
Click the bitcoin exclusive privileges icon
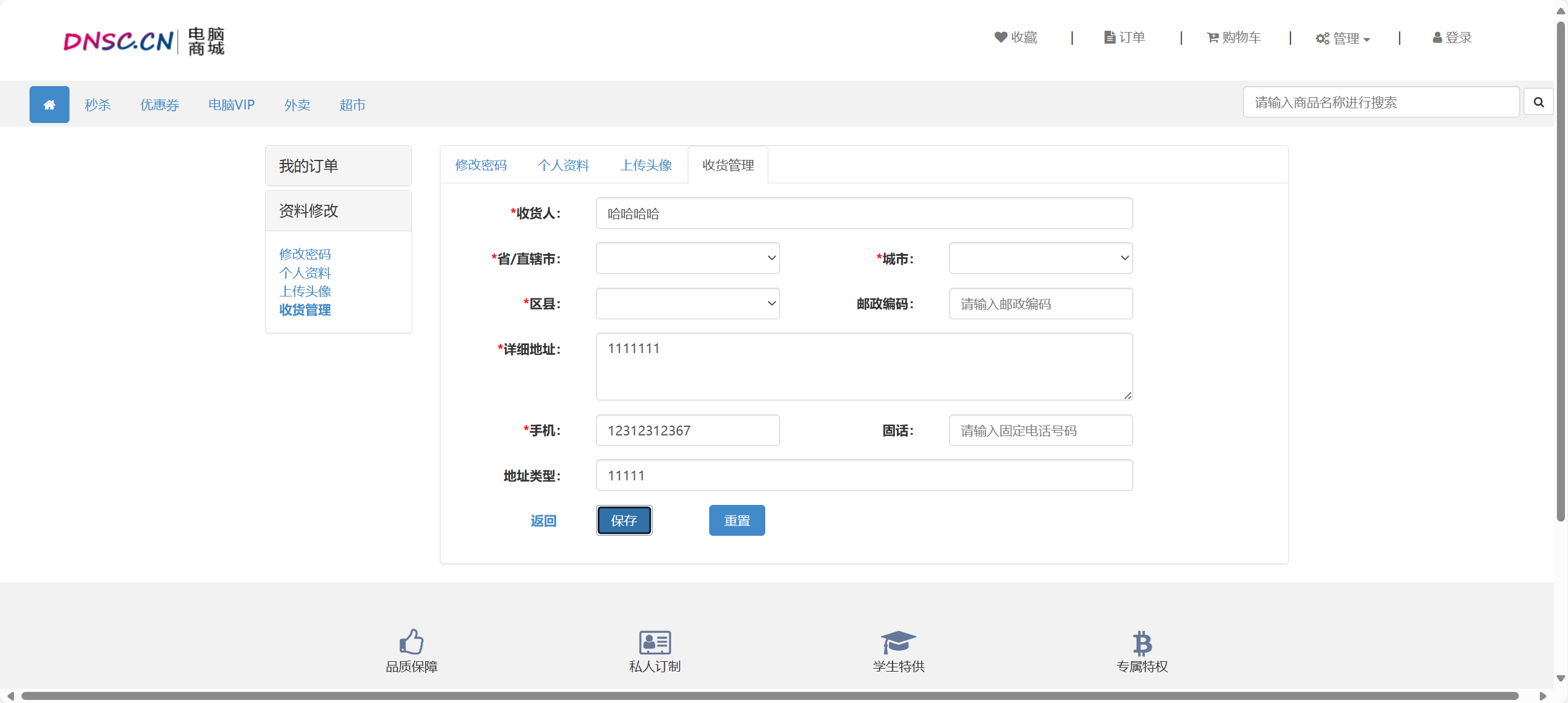pyautogui.click(x=1142, y=643)
